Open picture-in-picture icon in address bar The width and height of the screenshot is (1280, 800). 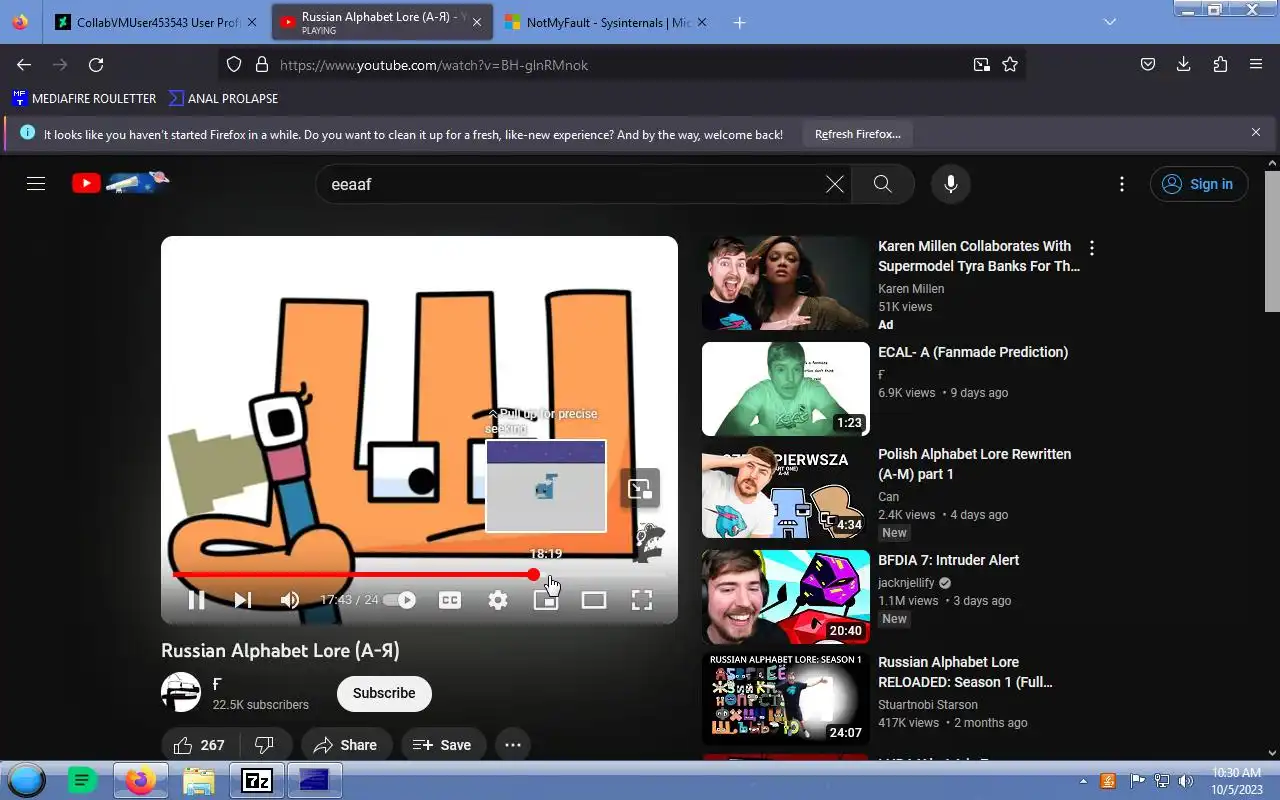(982, 64)
